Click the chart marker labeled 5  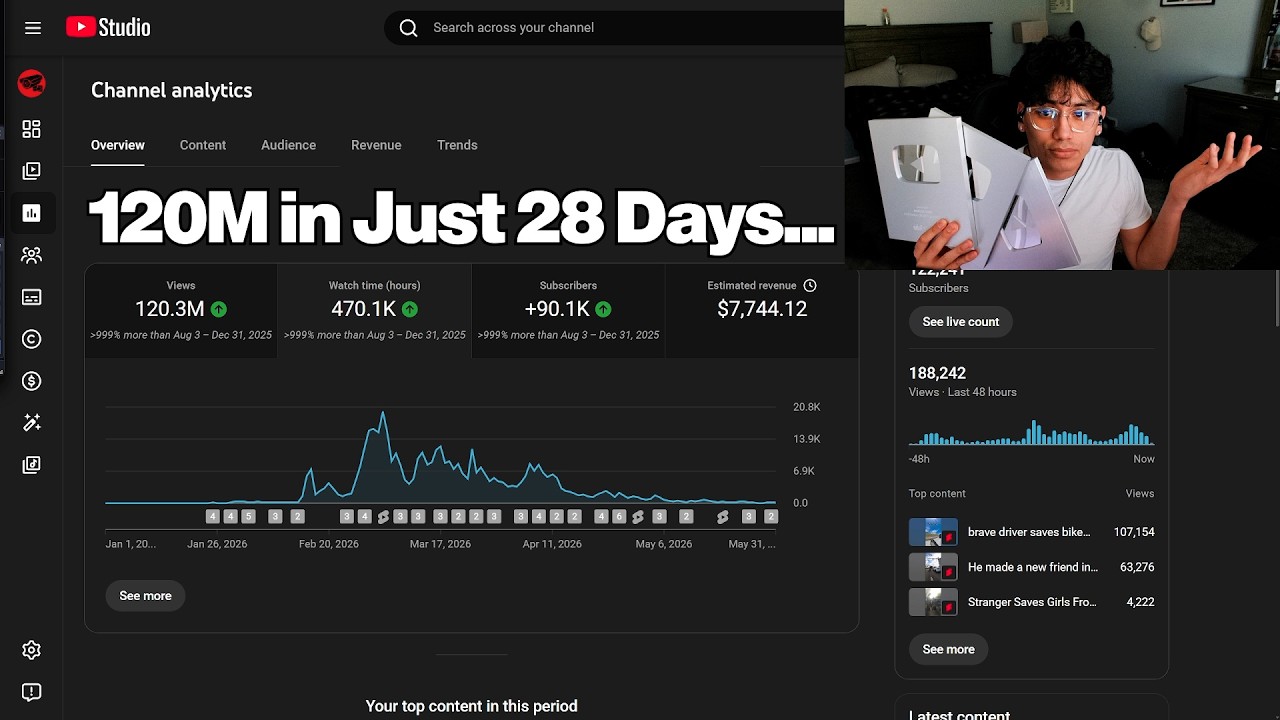tap(249, 517)
